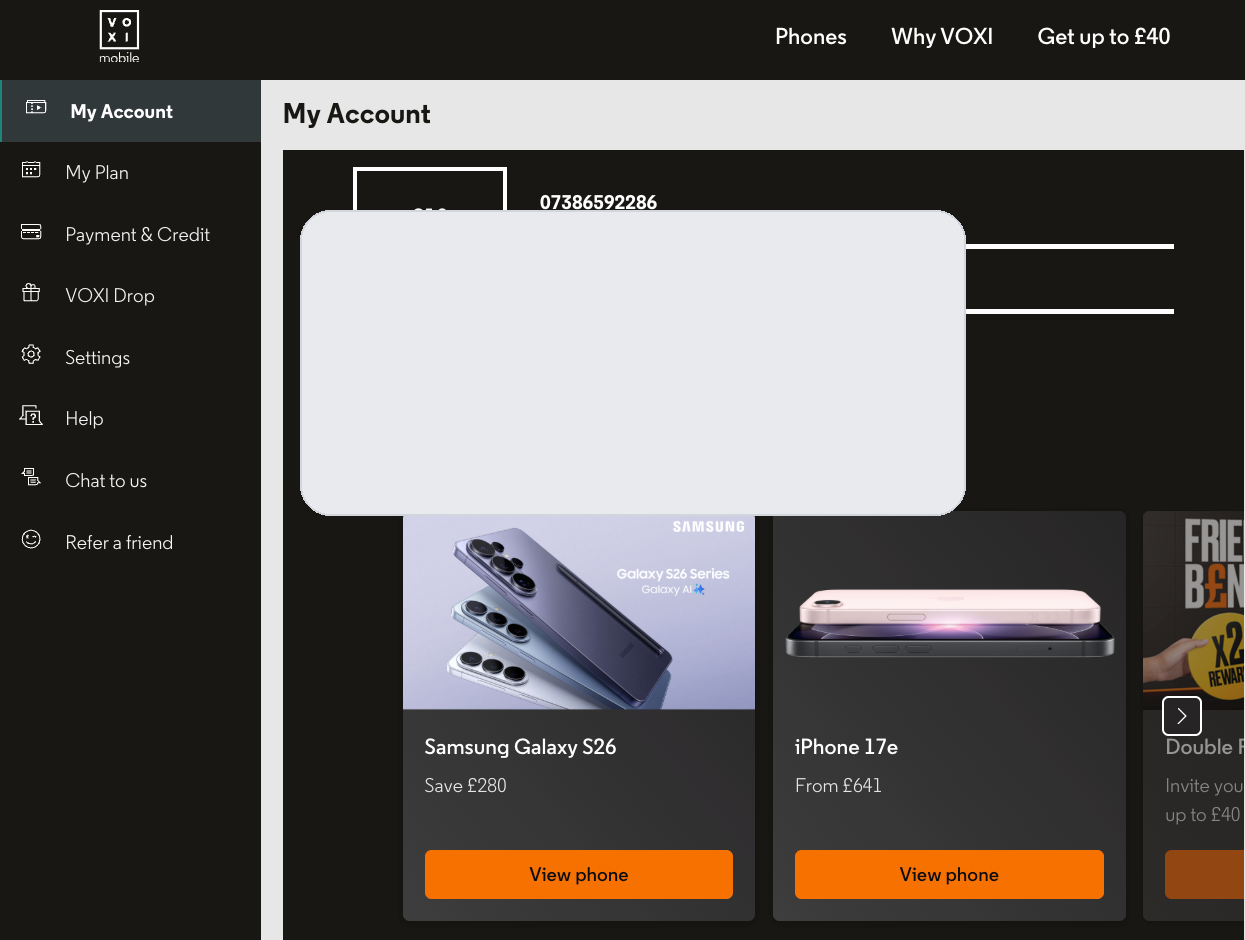Open the Why VOXI navigation link
Viewport: 1245px width, 940px height.
click(x=942, y=37)
